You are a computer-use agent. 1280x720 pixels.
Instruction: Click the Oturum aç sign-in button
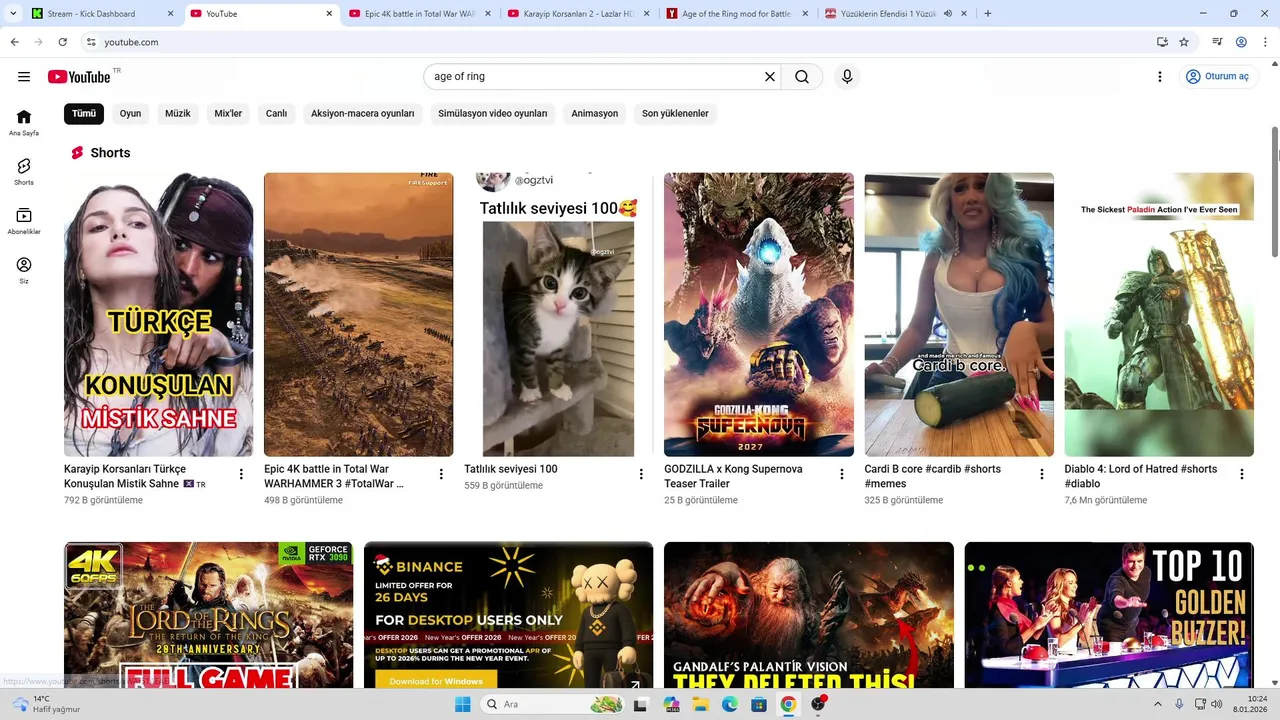point(1217,77)
